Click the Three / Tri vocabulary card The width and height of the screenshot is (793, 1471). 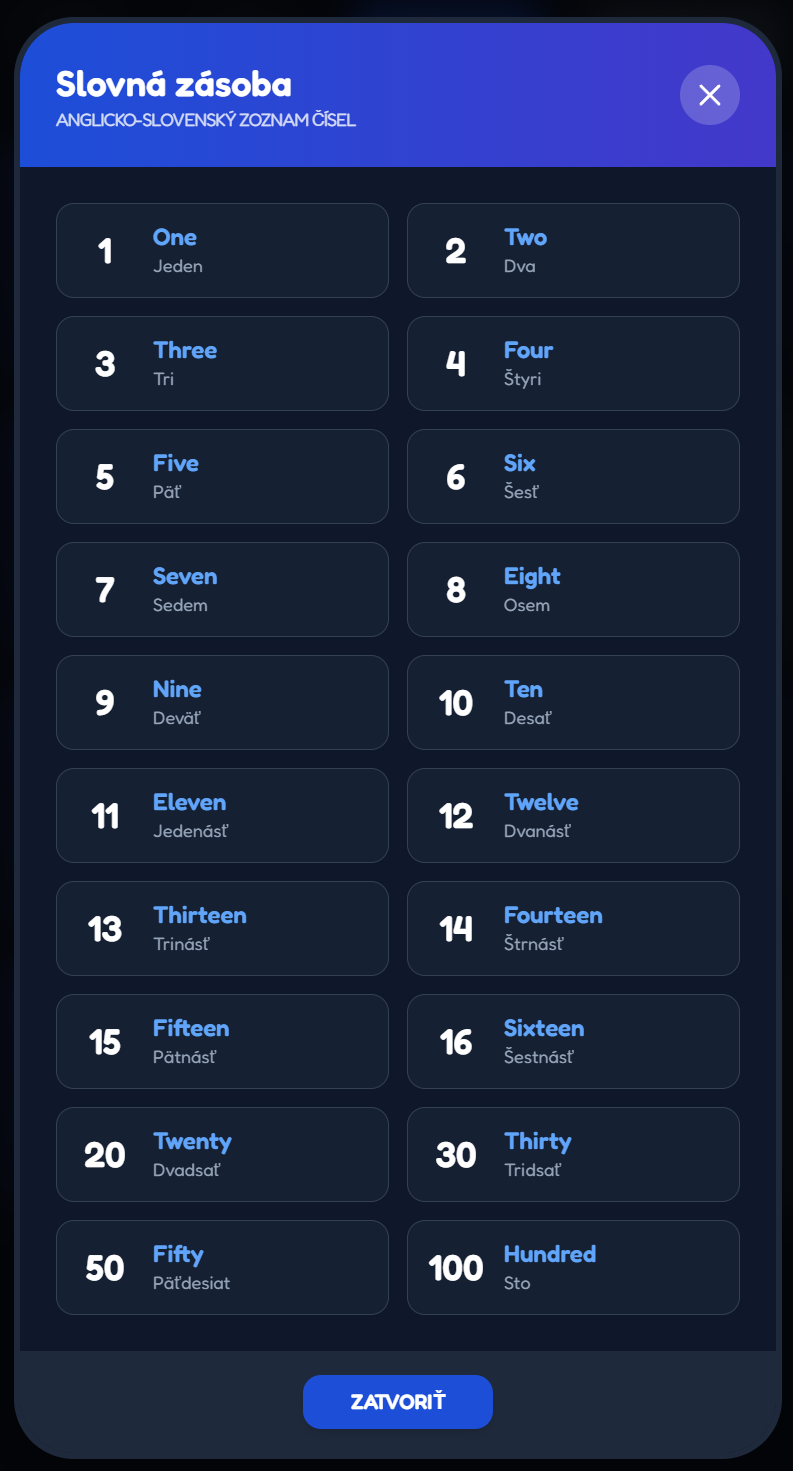222,364
